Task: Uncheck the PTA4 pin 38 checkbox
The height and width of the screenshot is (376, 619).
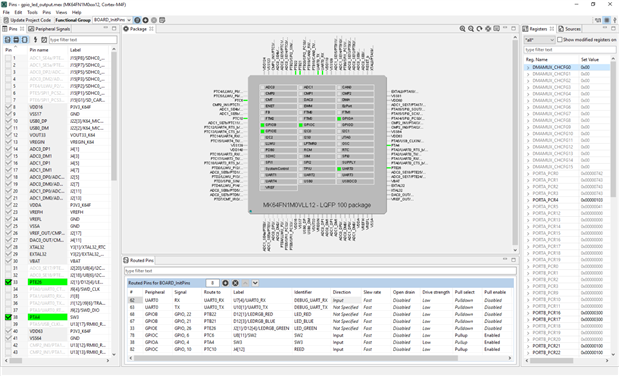Action: 8,317
